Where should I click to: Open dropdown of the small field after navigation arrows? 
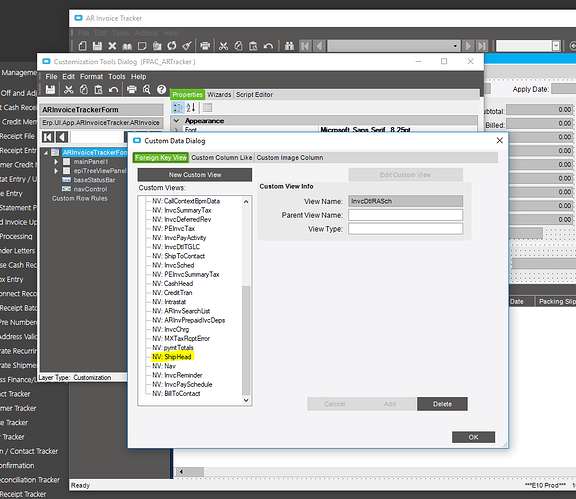coord(556,46)
